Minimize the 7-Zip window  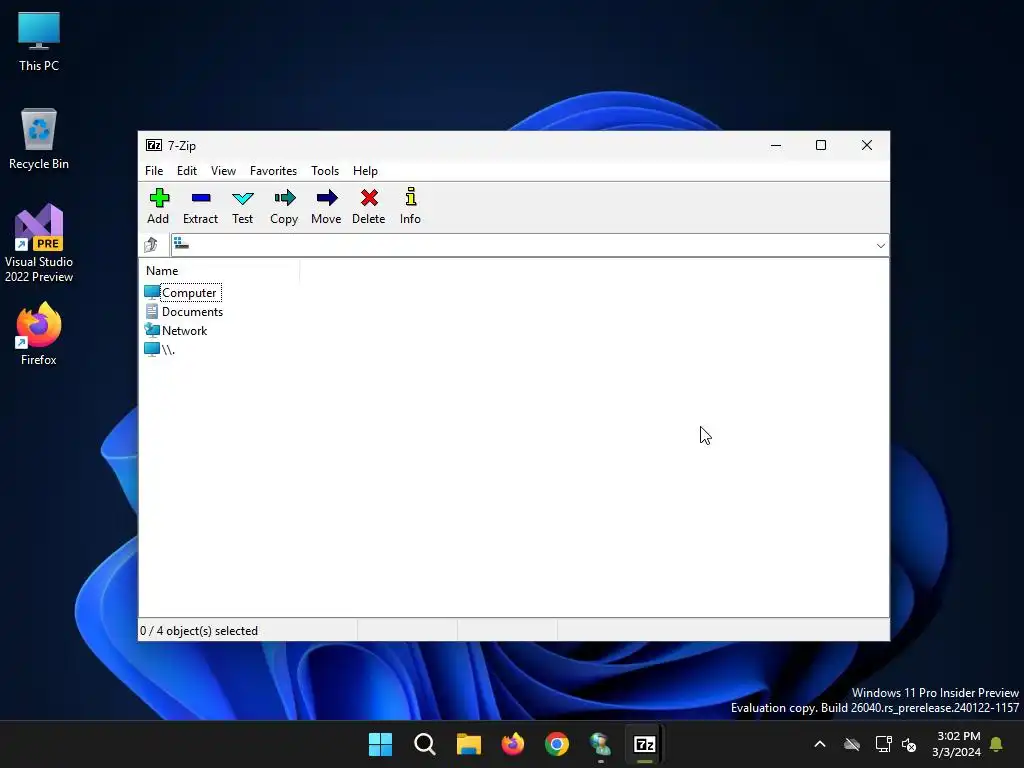pos(776,145)
